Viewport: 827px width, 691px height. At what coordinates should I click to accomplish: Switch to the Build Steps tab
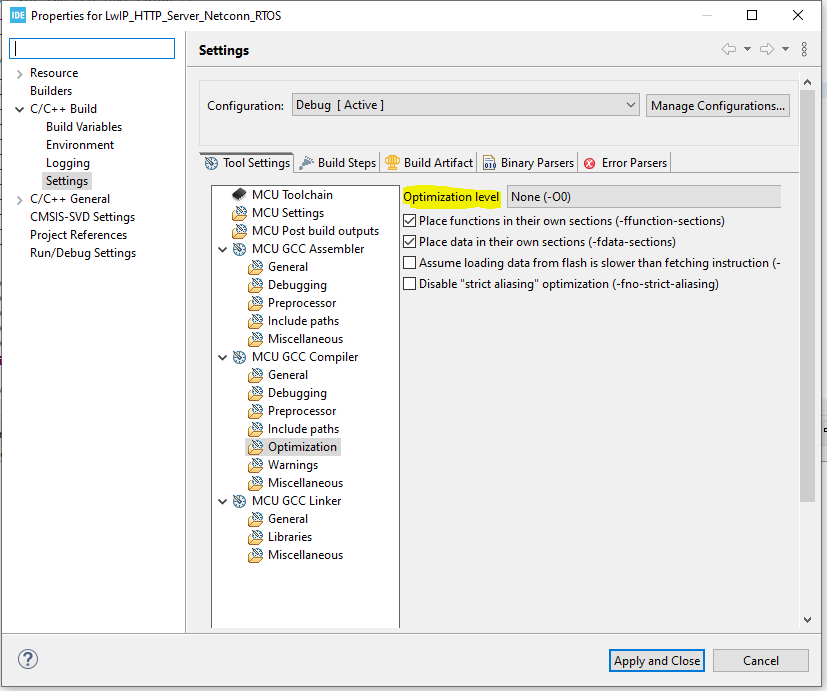pos(338,163)
